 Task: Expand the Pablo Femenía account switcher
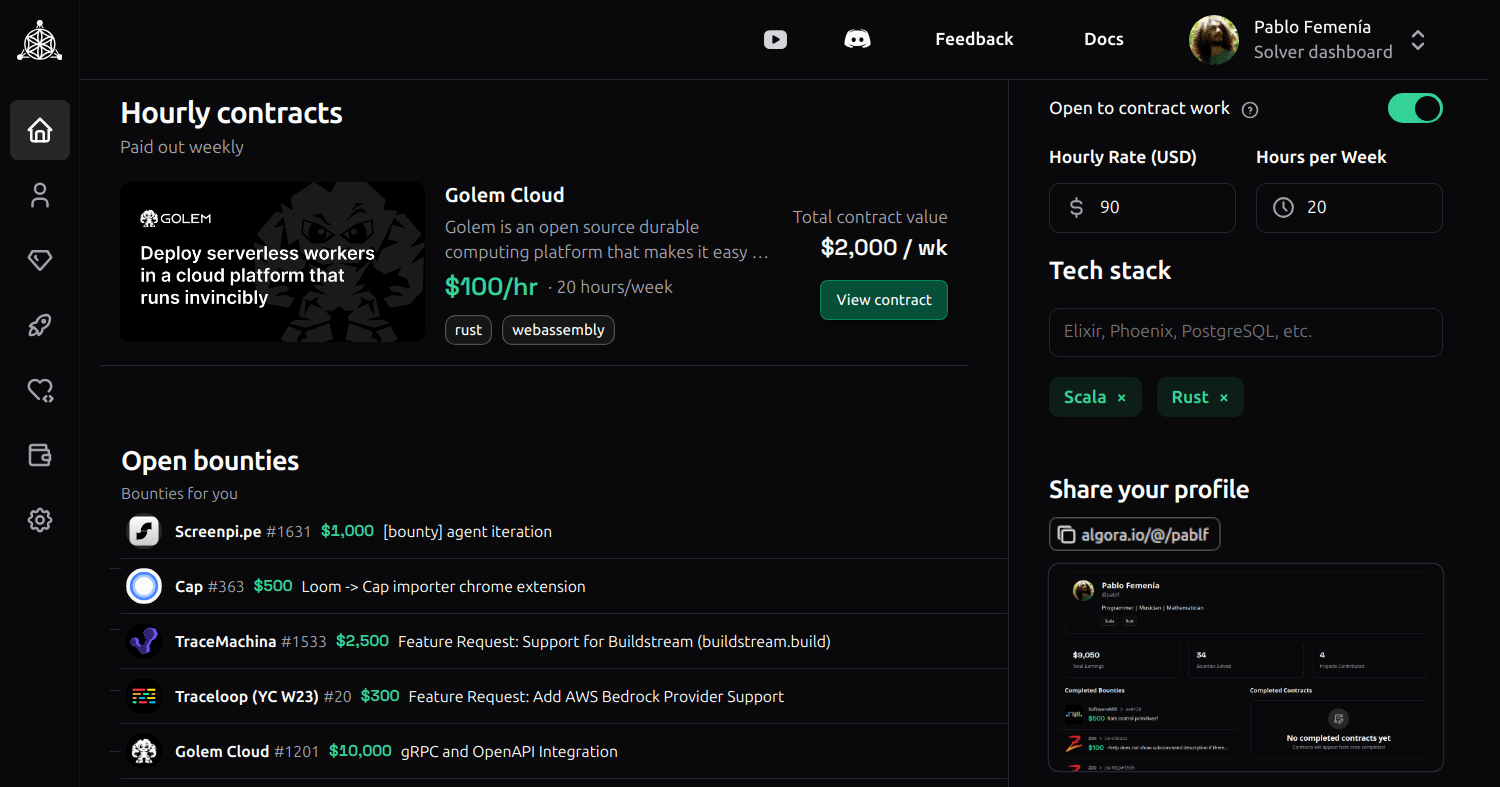pos(1417,40)
